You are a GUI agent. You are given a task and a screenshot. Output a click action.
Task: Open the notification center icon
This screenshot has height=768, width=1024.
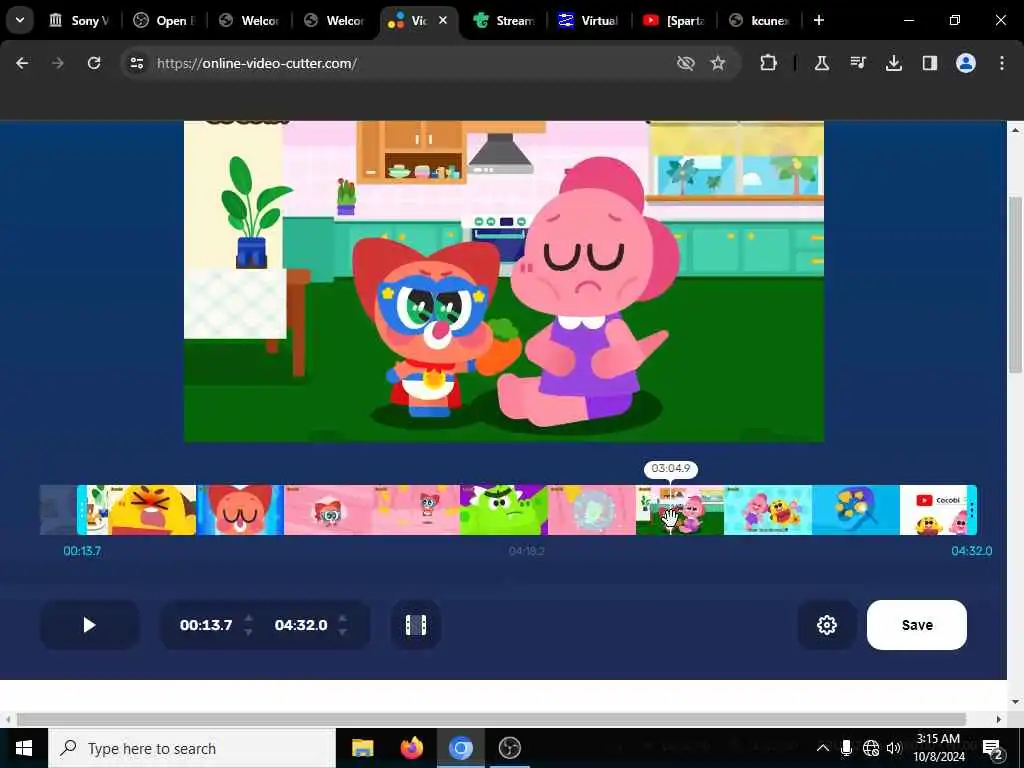click(993, 748)
